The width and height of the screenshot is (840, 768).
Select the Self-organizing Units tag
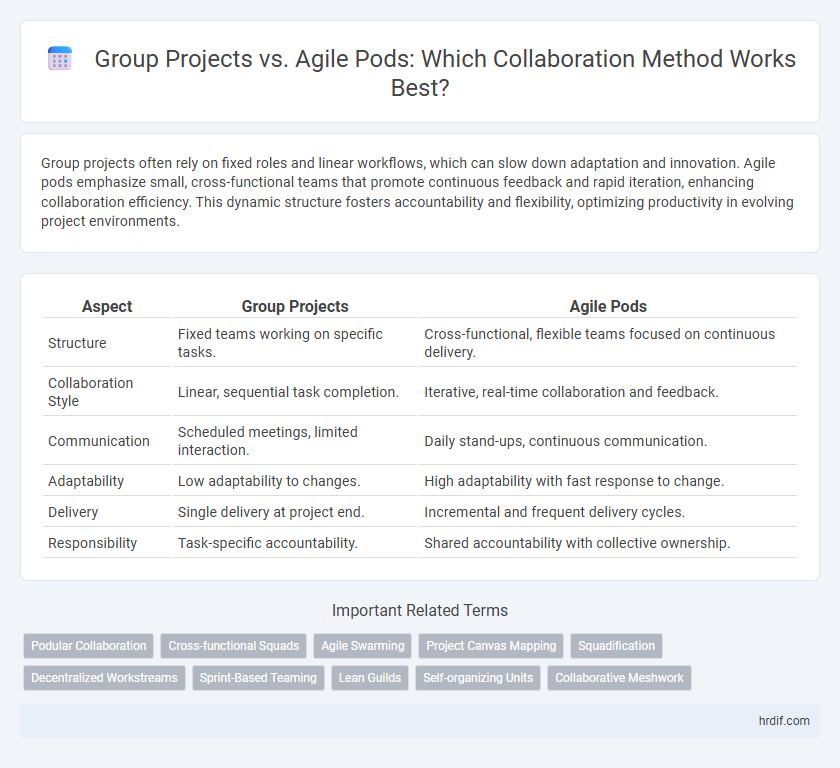click(x=478, y=677)
